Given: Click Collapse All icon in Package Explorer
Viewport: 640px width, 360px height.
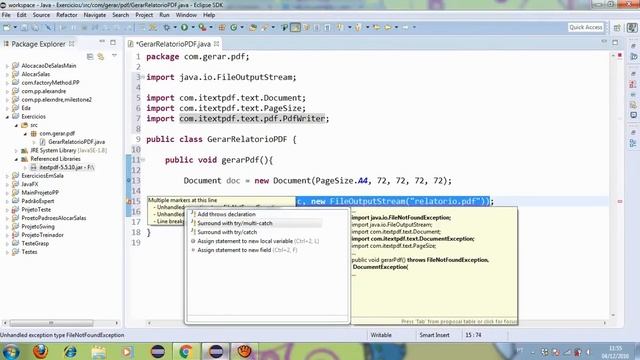Looking at the screenshot, I should coord(90,56).
